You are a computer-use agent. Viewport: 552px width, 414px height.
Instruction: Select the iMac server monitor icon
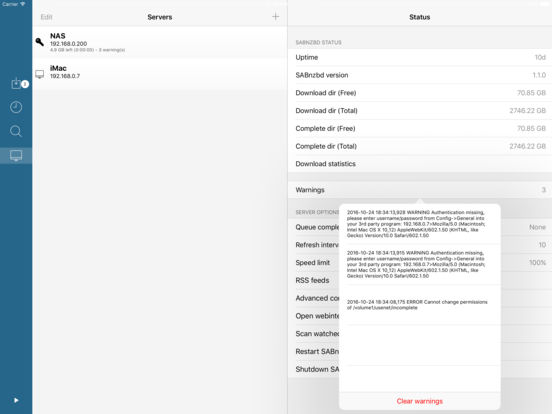click(39, 74)
